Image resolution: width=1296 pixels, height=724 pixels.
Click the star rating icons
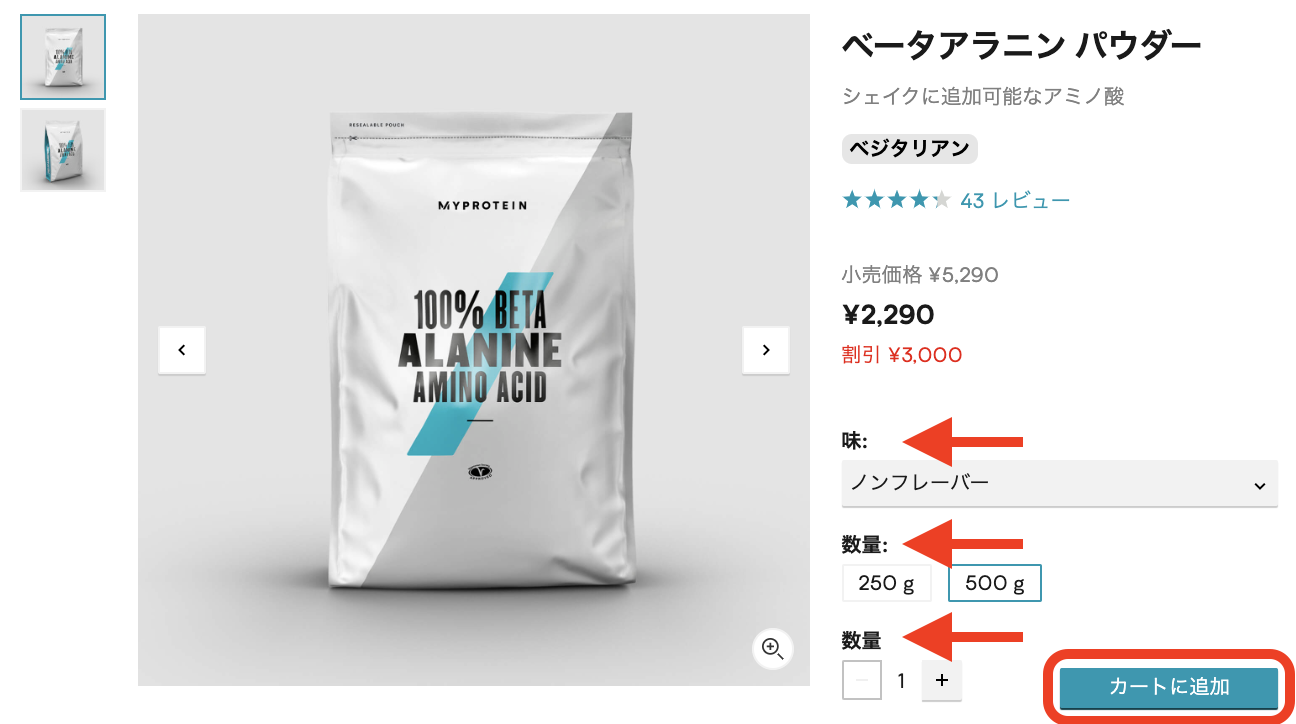pyautogui.click(x=896, y=200)
